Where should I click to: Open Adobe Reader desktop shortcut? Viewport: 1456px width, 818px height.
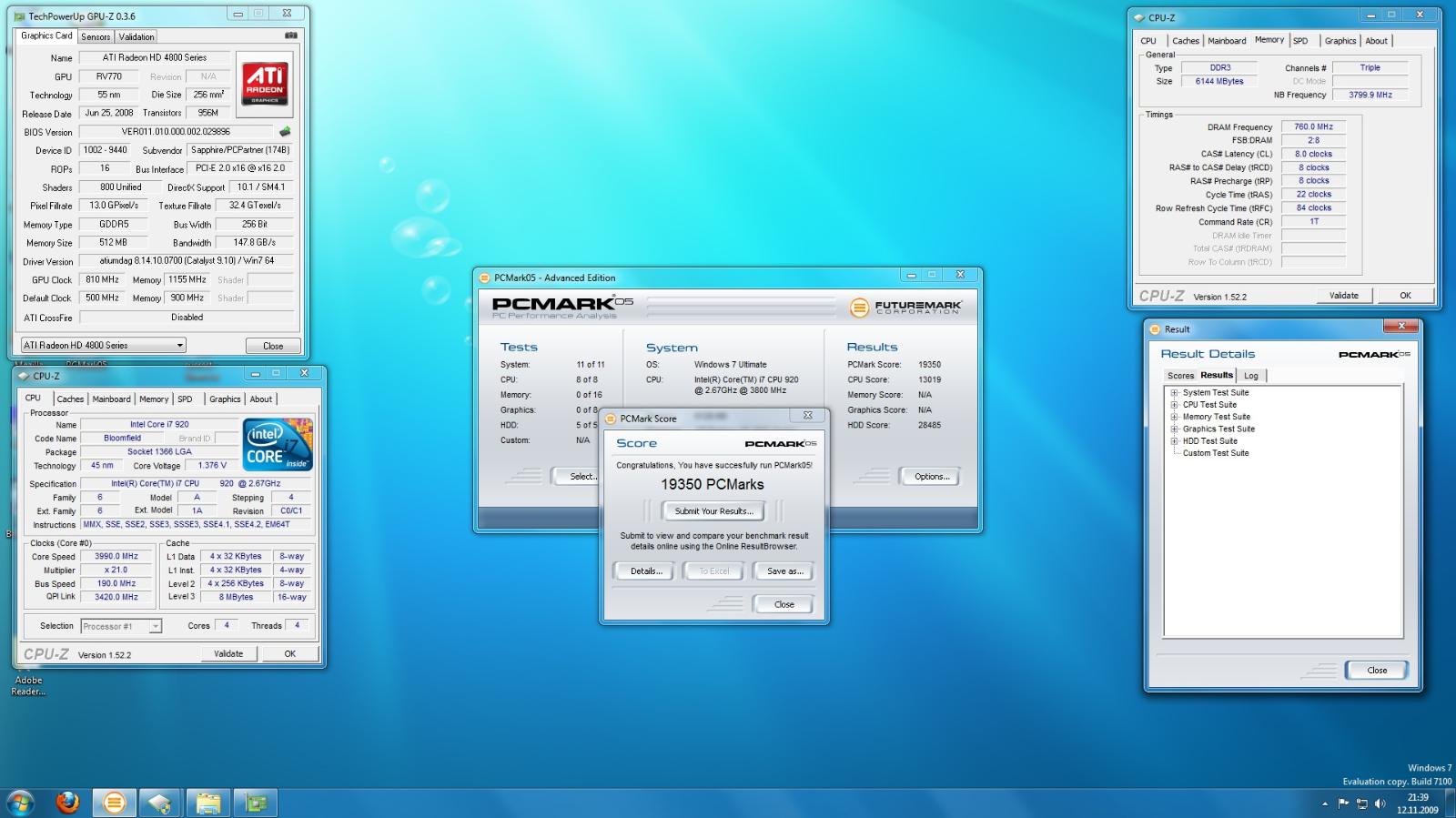click(28, 685)
